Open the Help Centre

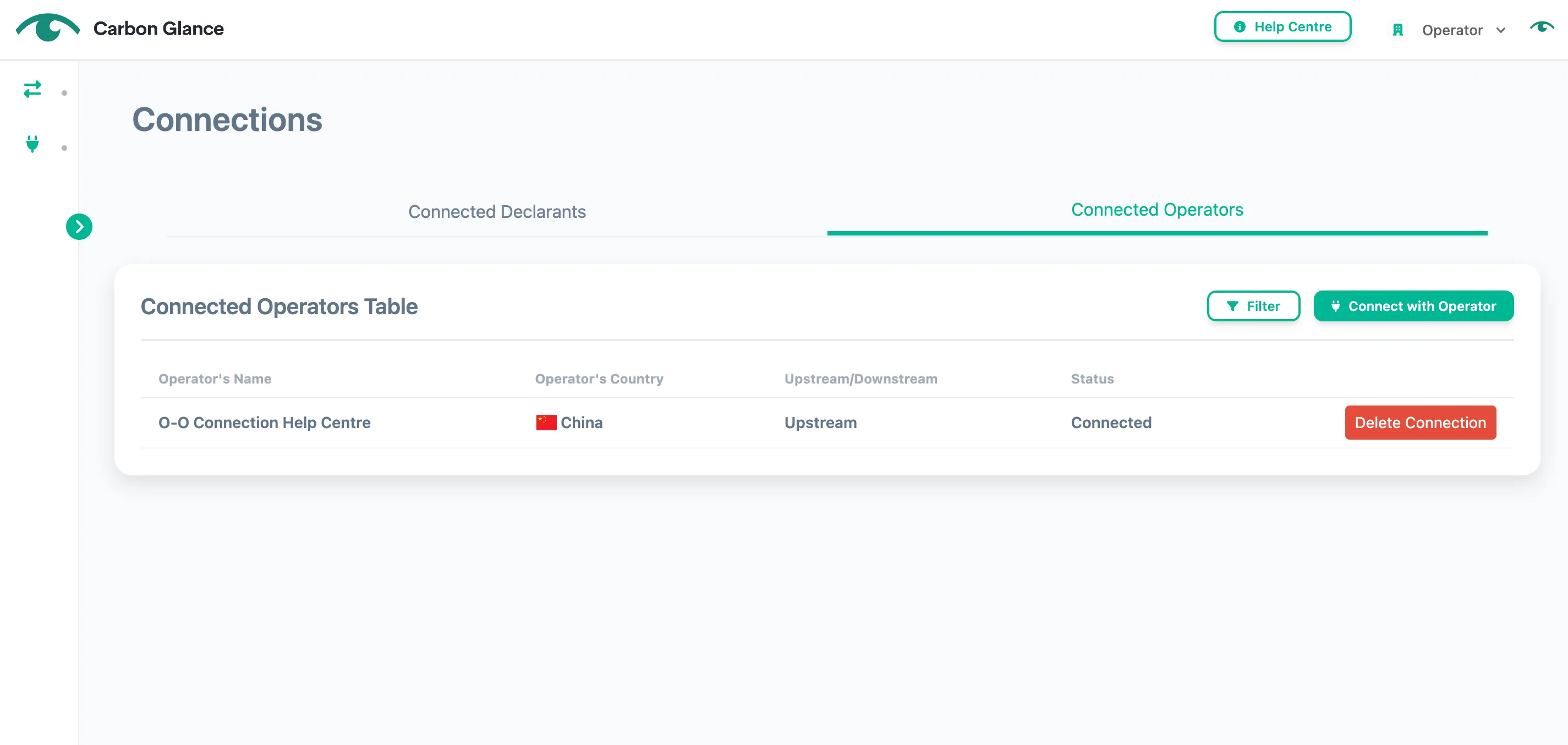coord(1282,27)
